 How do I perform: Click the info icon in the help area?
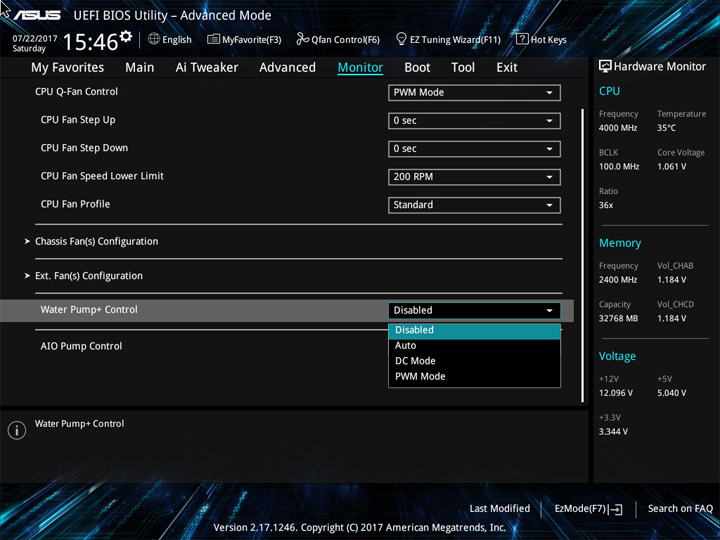(17, 430)
